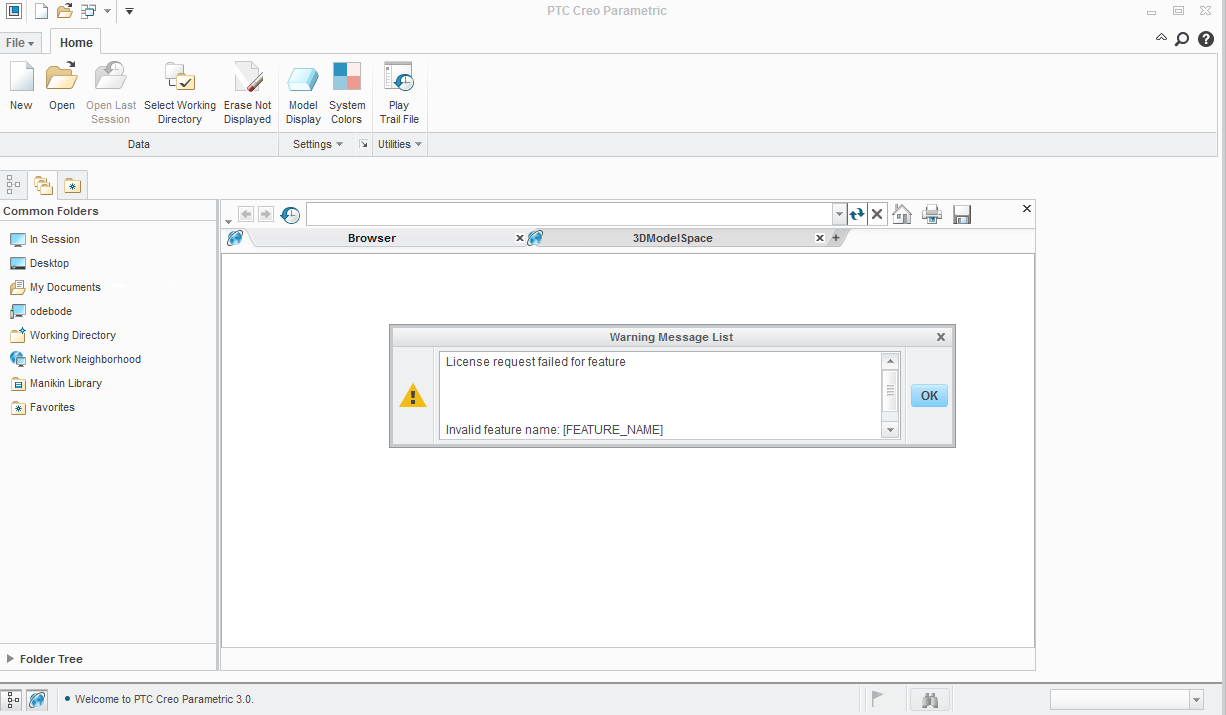Screen dimensions: 1226x715
Task: Click into the browser address field
Action: click(569, 214)
